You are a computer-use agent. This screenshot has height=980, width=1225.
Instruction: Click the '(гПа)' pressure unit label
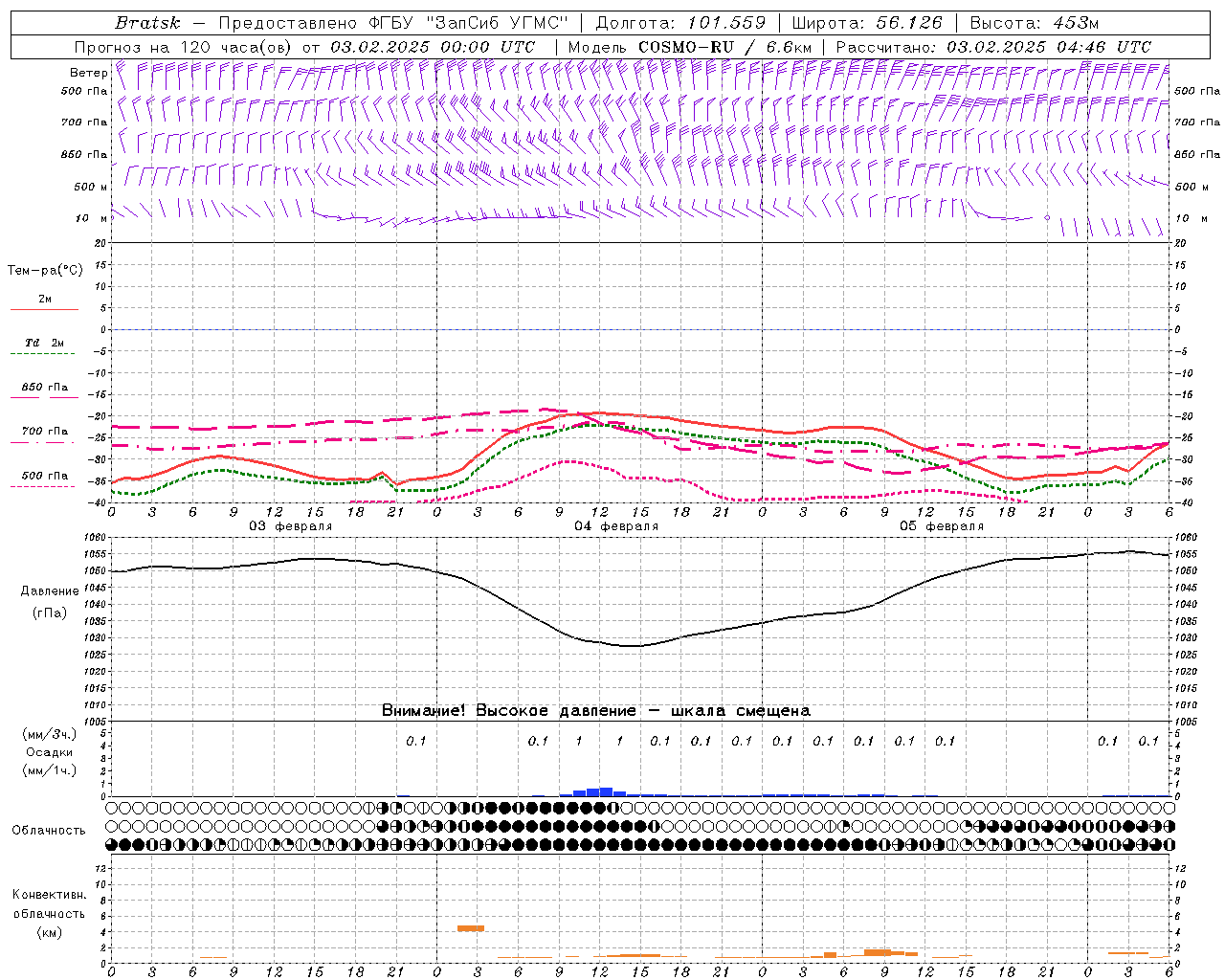coord(50,612)
